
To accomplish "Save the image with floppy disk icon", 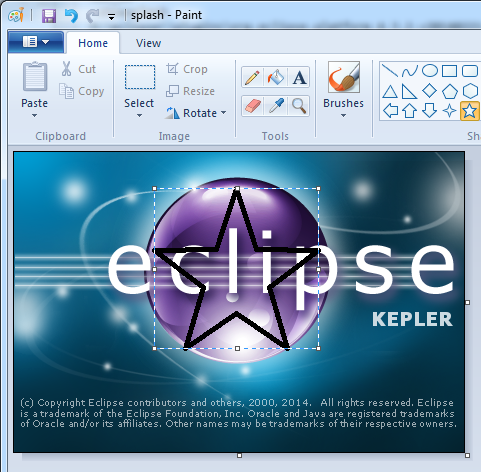I will (49, 16).
